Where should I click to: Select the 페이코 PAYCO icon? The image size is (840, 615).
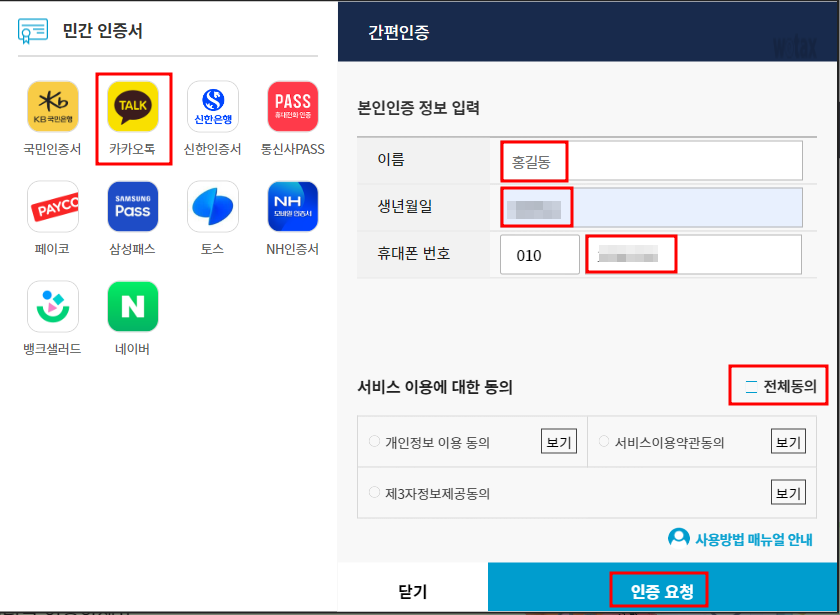pos(52,207)
